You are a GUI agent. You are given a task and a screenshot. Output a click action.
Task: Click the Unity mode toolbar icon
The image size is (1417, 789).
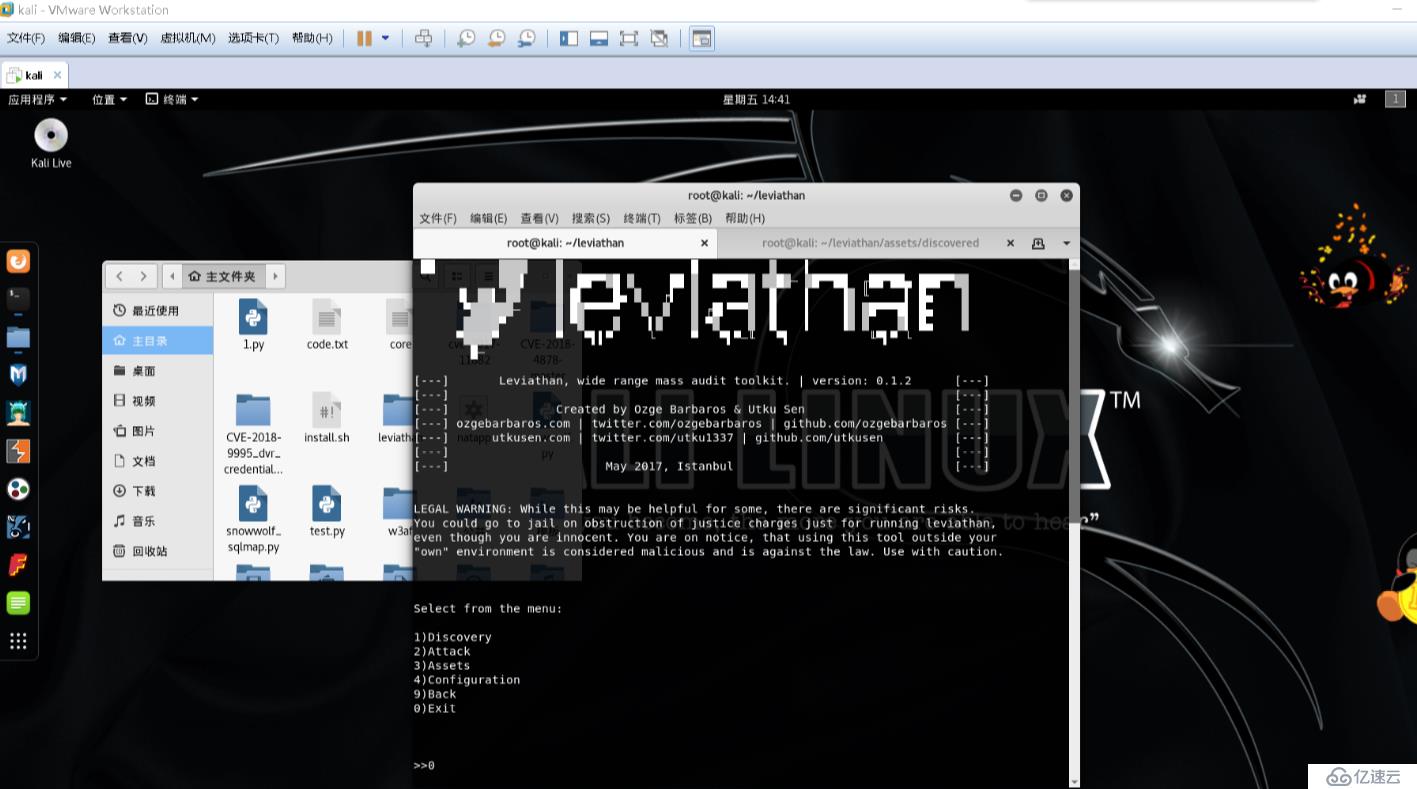tap(659, 38)
